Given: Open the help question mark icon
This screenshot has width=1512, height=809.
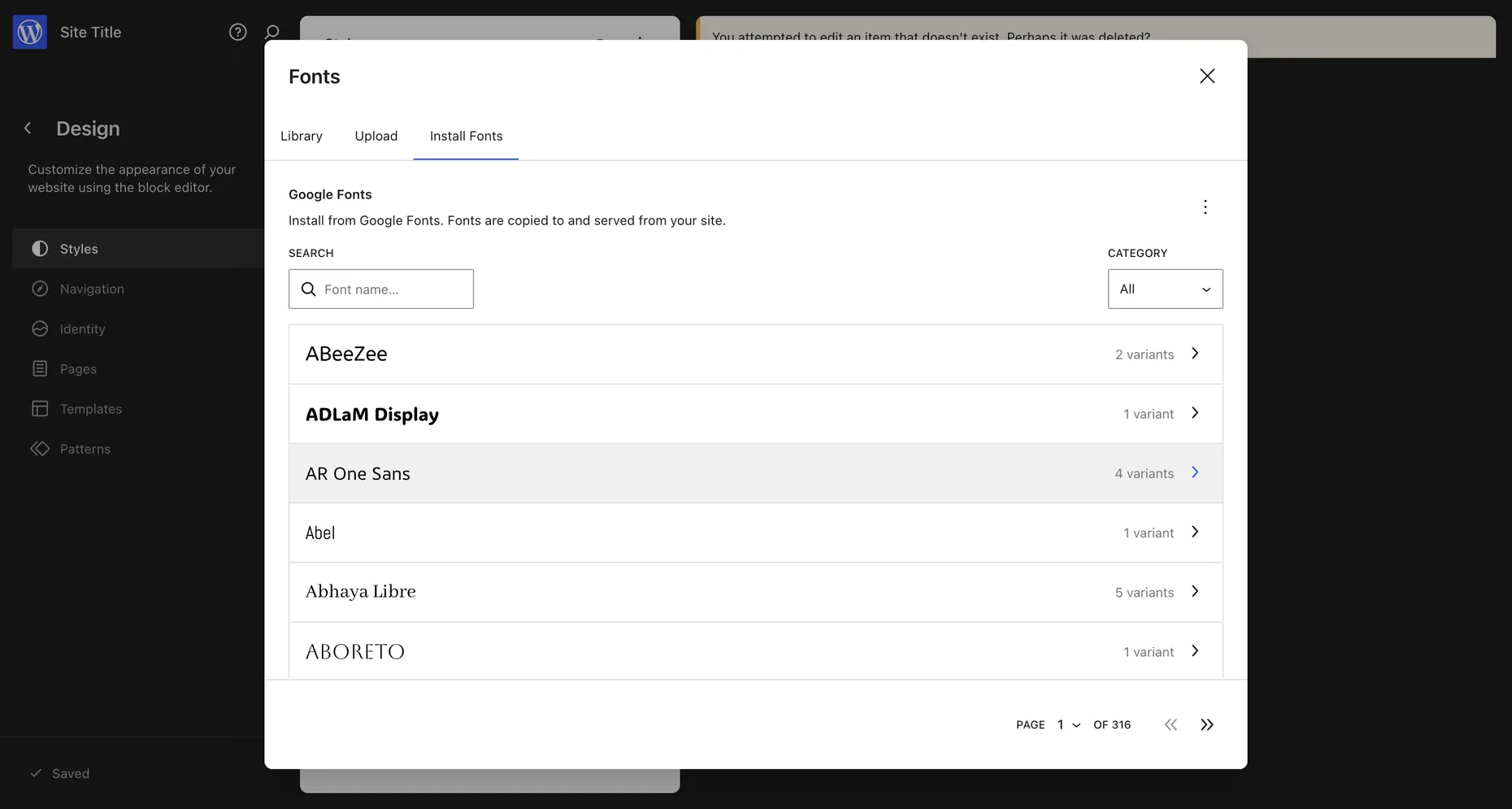Looking at the screenshot, I should click(237, 32).
